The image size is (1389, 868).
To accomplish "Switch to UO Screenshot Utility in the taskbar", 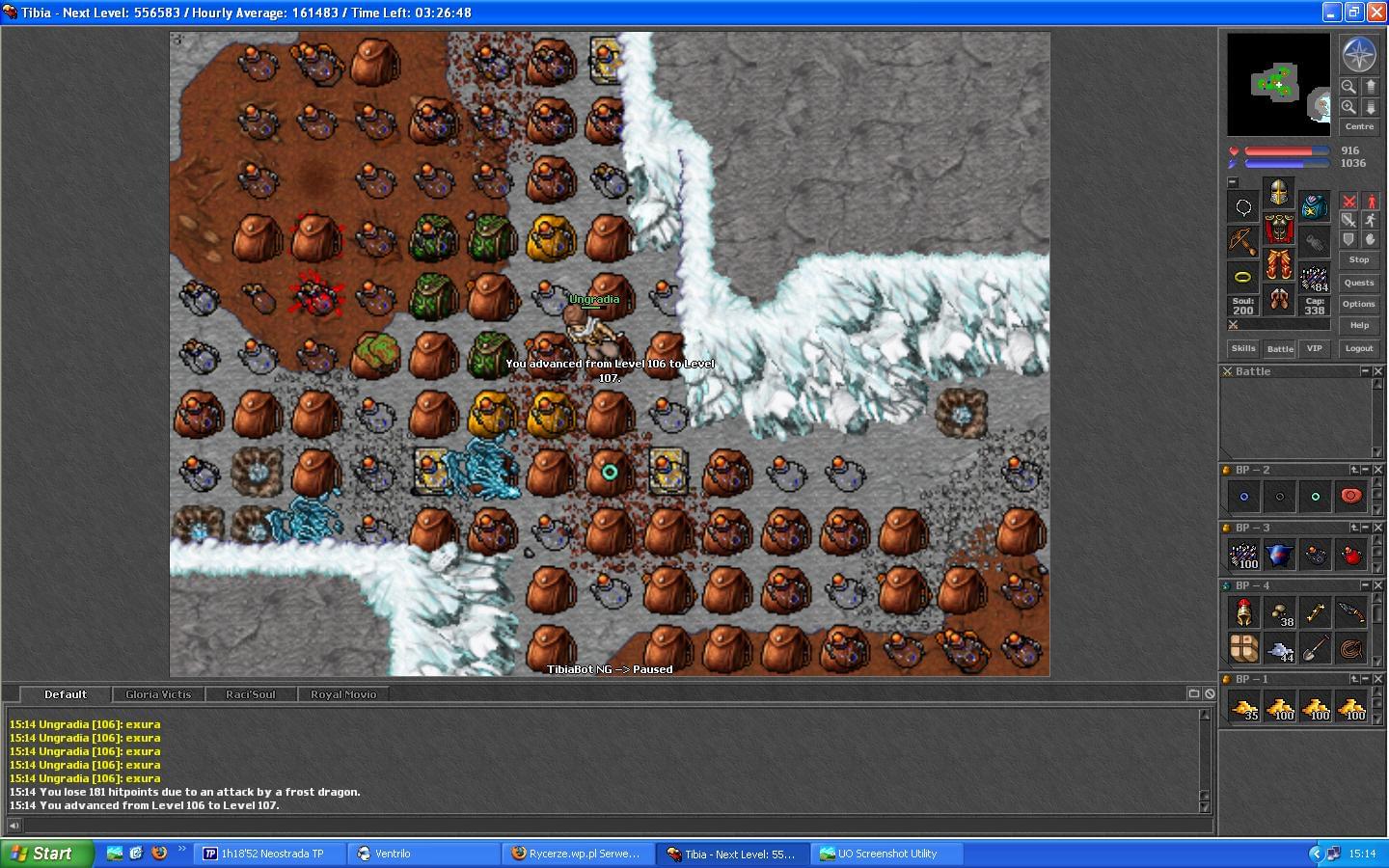I will pyautogui.click(x=887, y=854).
